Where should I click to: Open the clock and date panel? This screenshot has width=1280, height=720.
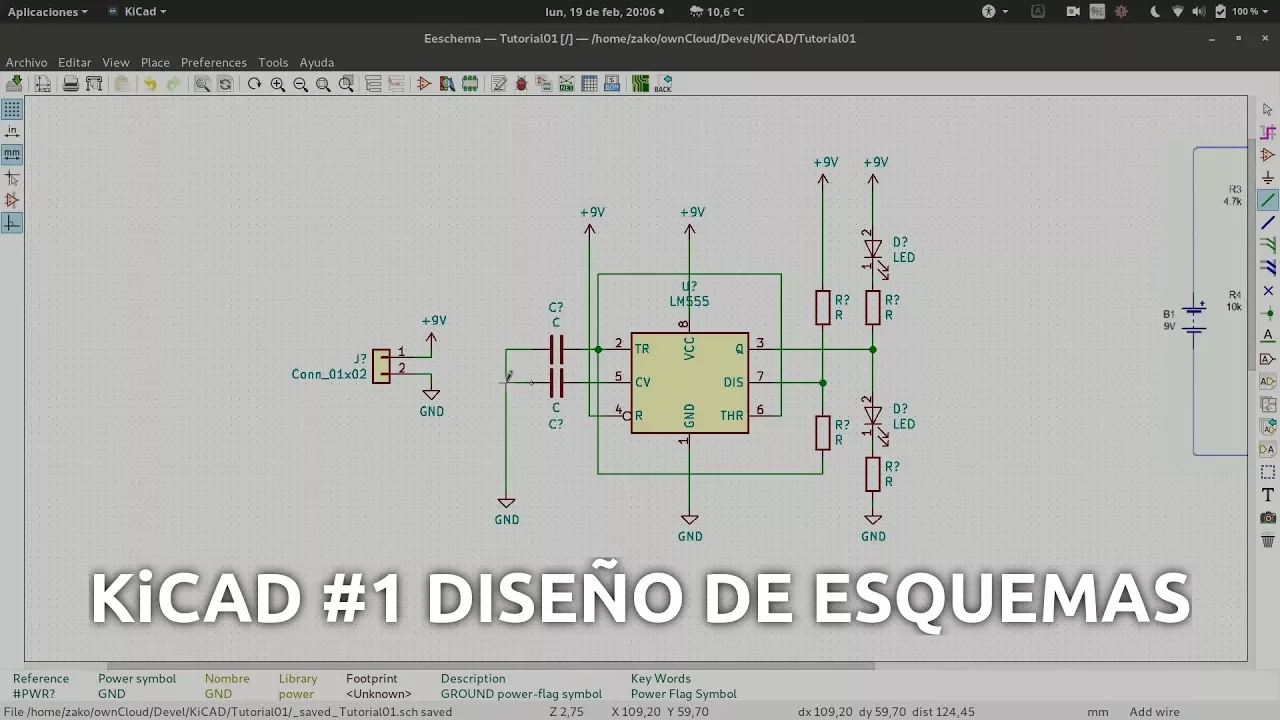pos(605,11)
